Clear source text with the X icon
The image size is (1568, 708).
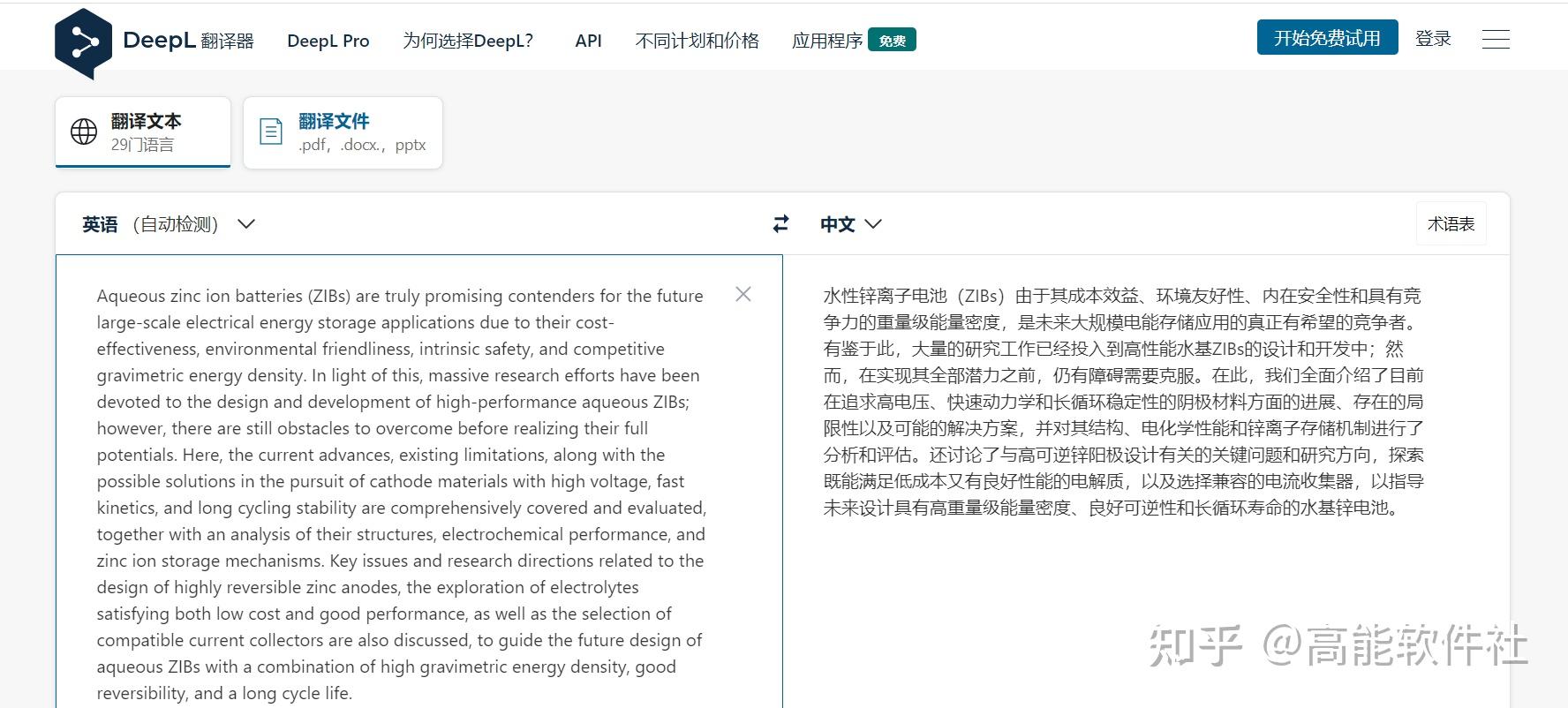click(x=743, y=294)
